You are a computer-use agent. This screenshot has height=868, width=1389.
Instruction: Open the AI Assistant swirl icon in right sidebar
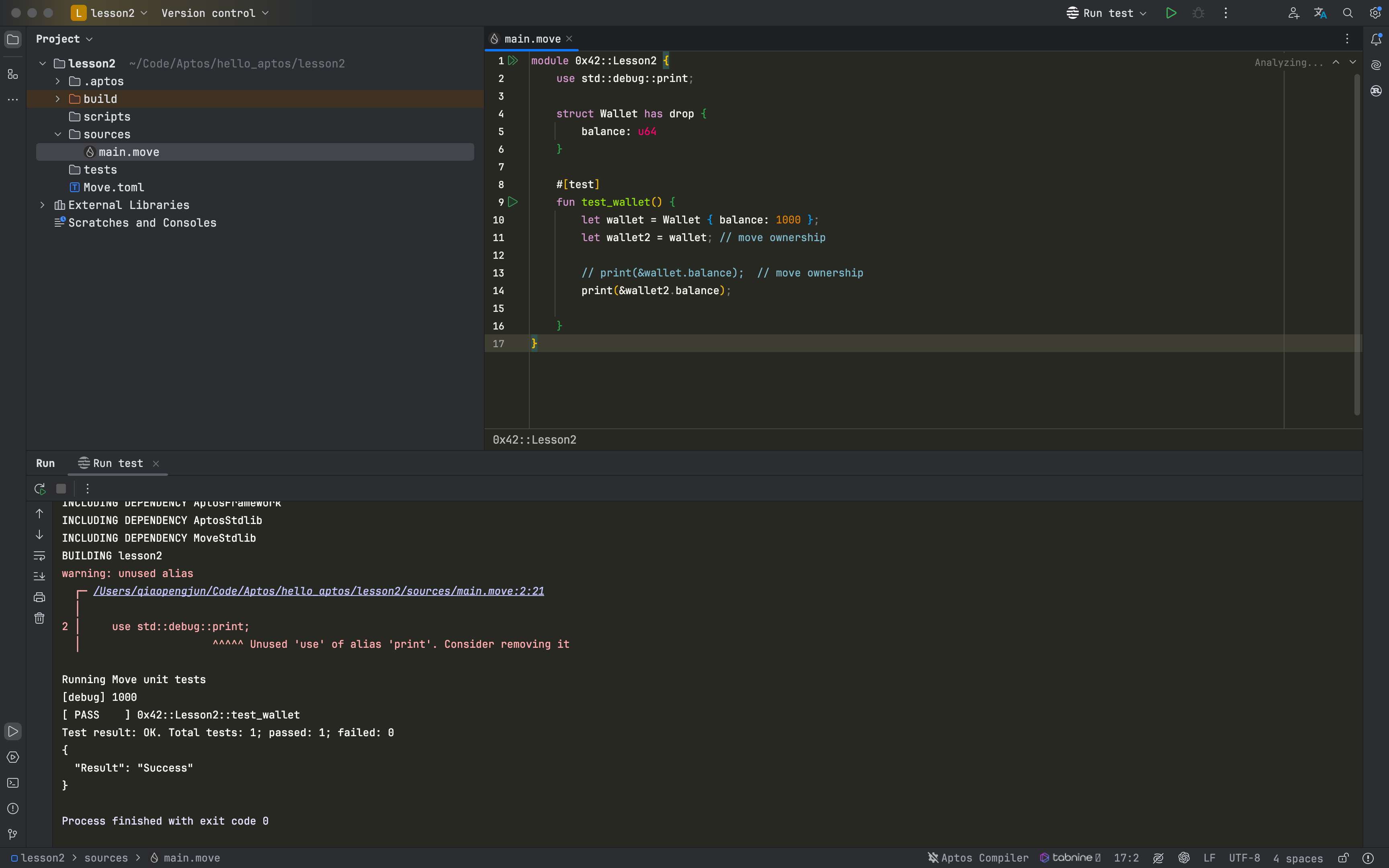[1376, 65]
